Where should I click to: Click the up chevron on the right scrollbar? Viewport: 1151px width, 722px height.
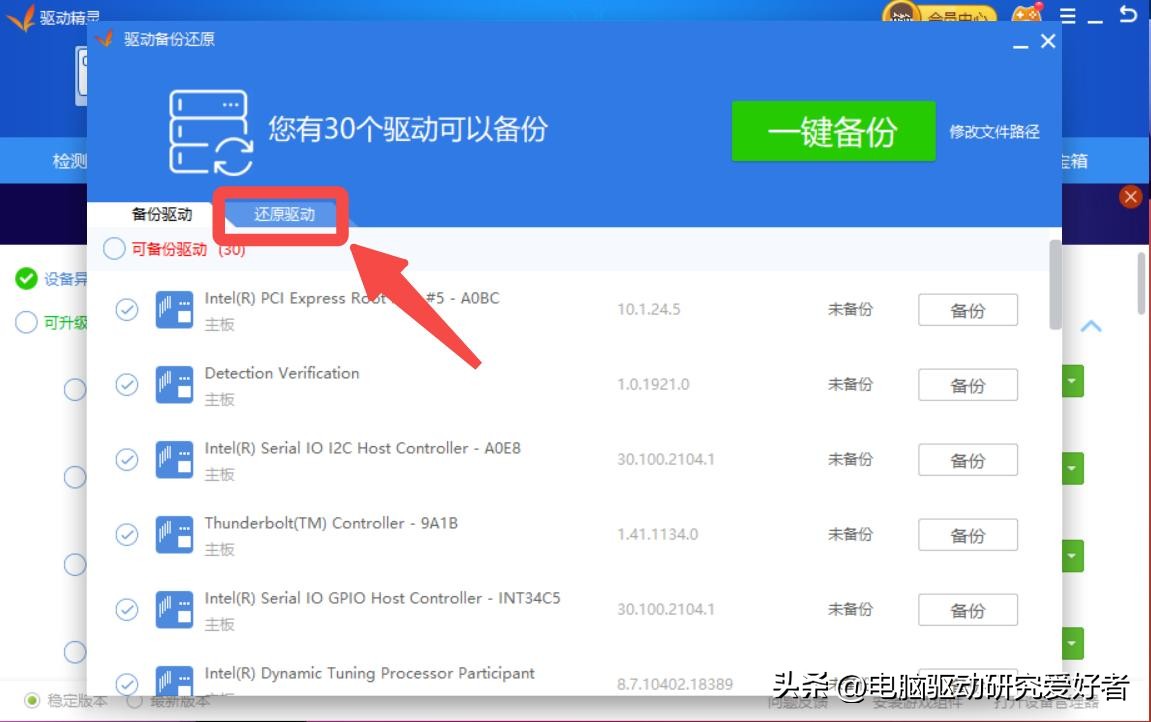click(1092, 327)
